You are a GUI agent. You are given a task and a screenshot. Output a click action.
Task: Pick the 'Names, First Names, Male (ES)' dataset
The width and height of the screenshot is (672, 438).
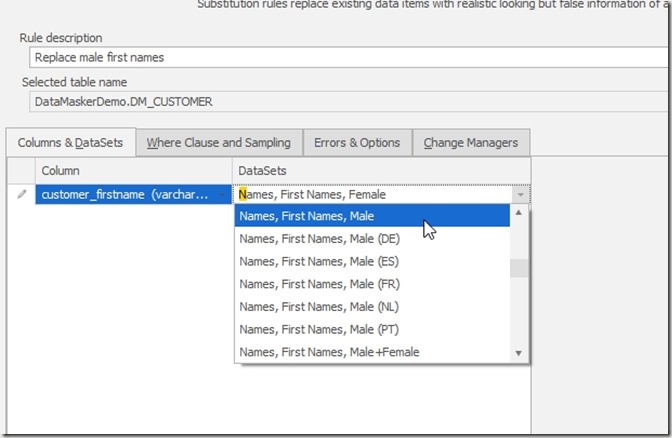click(372, 261)
